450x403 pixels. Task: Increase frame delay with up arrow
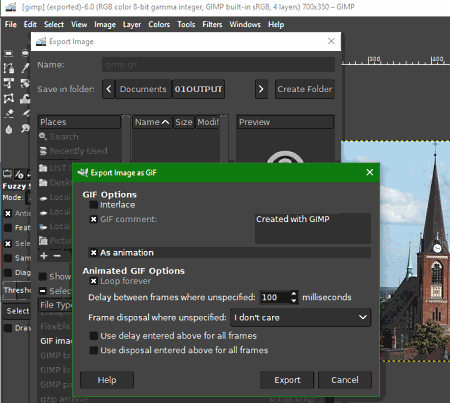click(294, 294)
